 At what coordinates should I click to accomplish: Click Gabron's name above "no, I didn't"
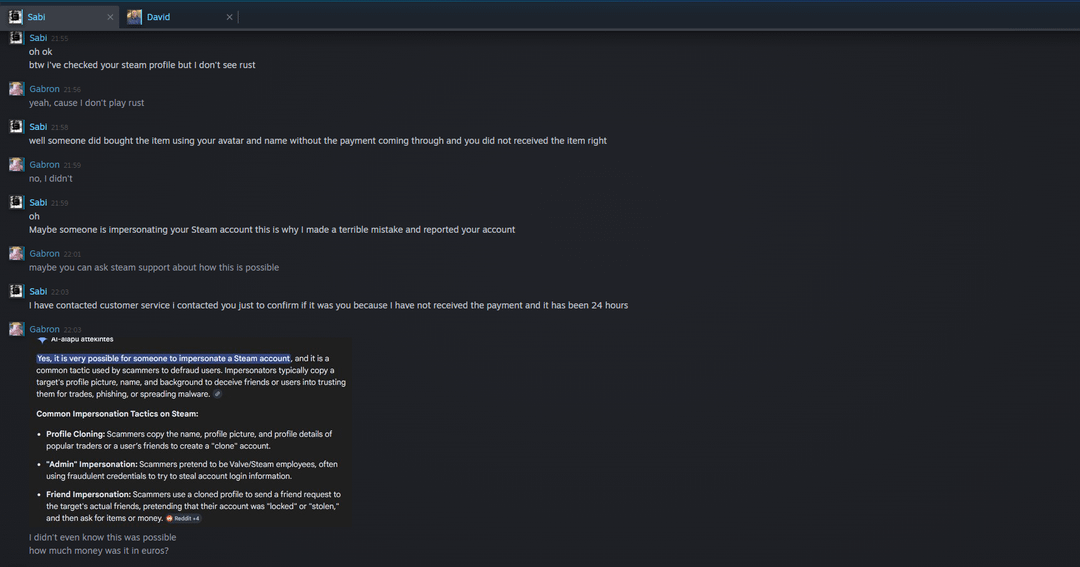(44, 165)
